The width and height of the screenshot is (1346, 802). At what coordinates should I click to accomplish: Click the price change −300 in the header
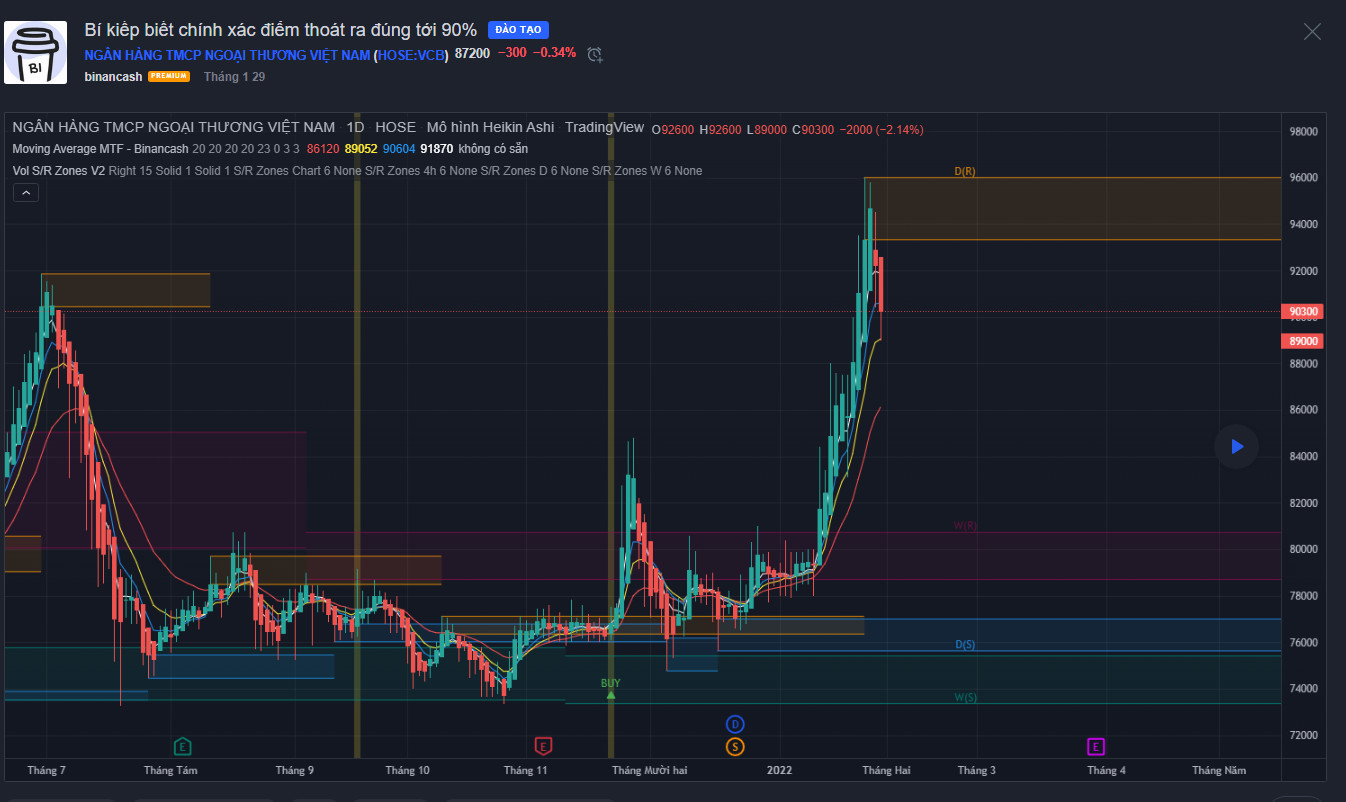(x=512, y=53)
